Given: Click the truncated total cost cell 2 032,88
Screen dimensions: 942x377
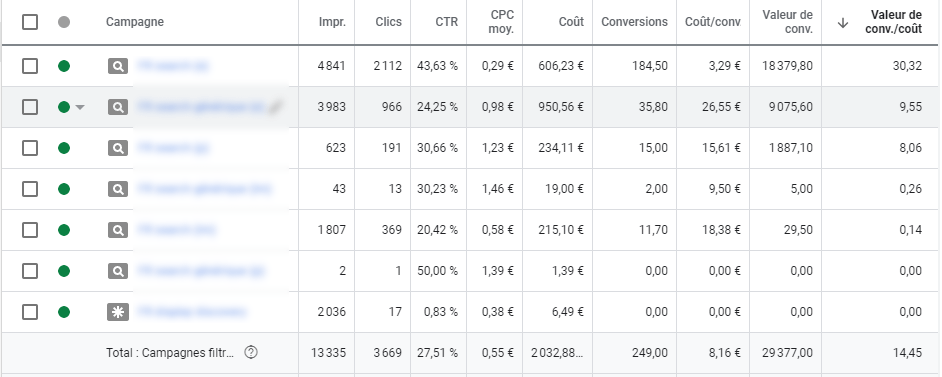Looking at the screenshot, I should (557, 353).
